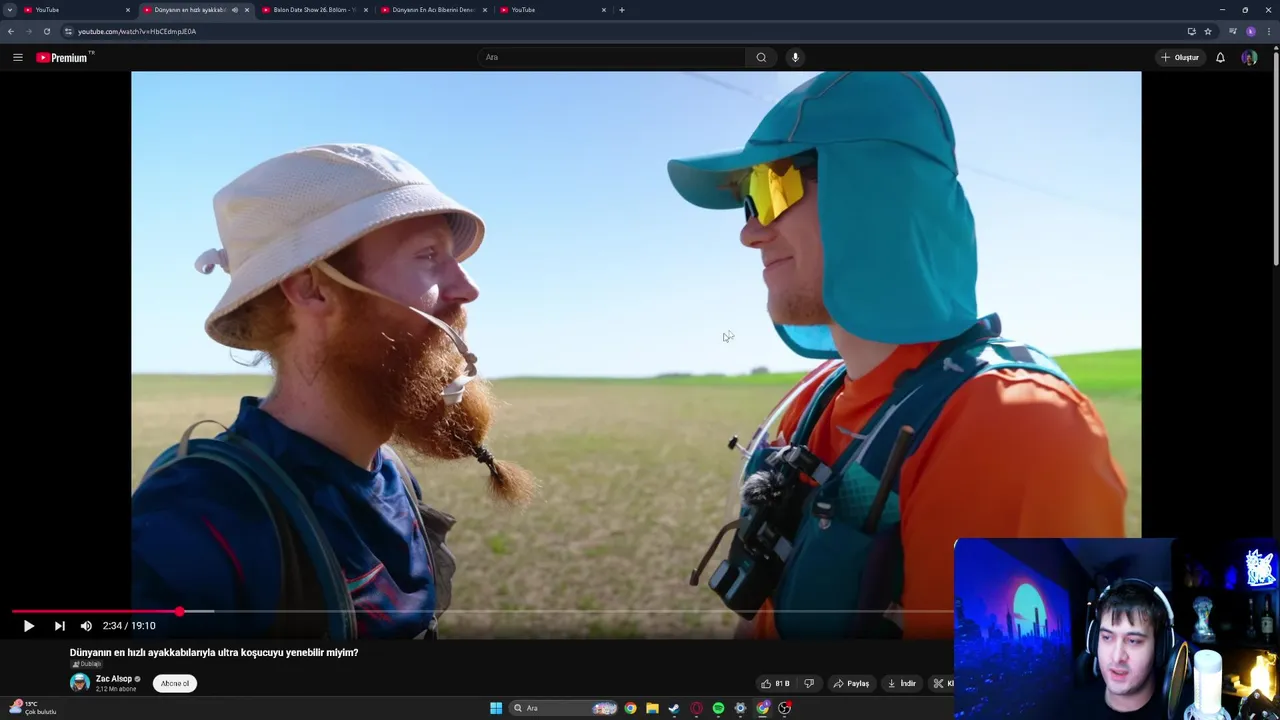Open Chrome from the taskbar
The image size is (1280, 720).
pyautogui.click(x=630, y=708)
